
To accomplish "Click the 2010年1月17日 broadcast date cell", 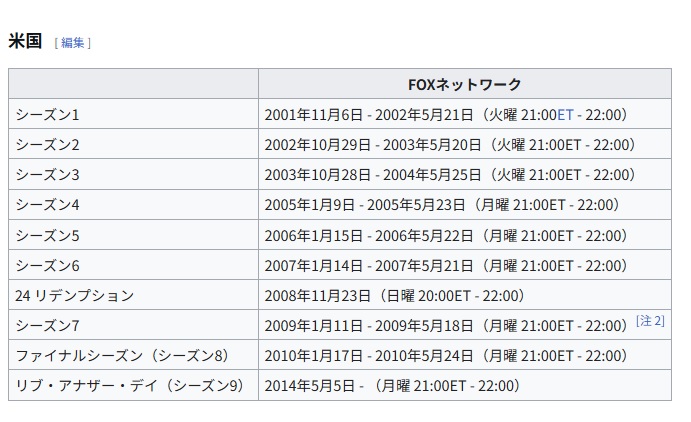I will 446,355.
